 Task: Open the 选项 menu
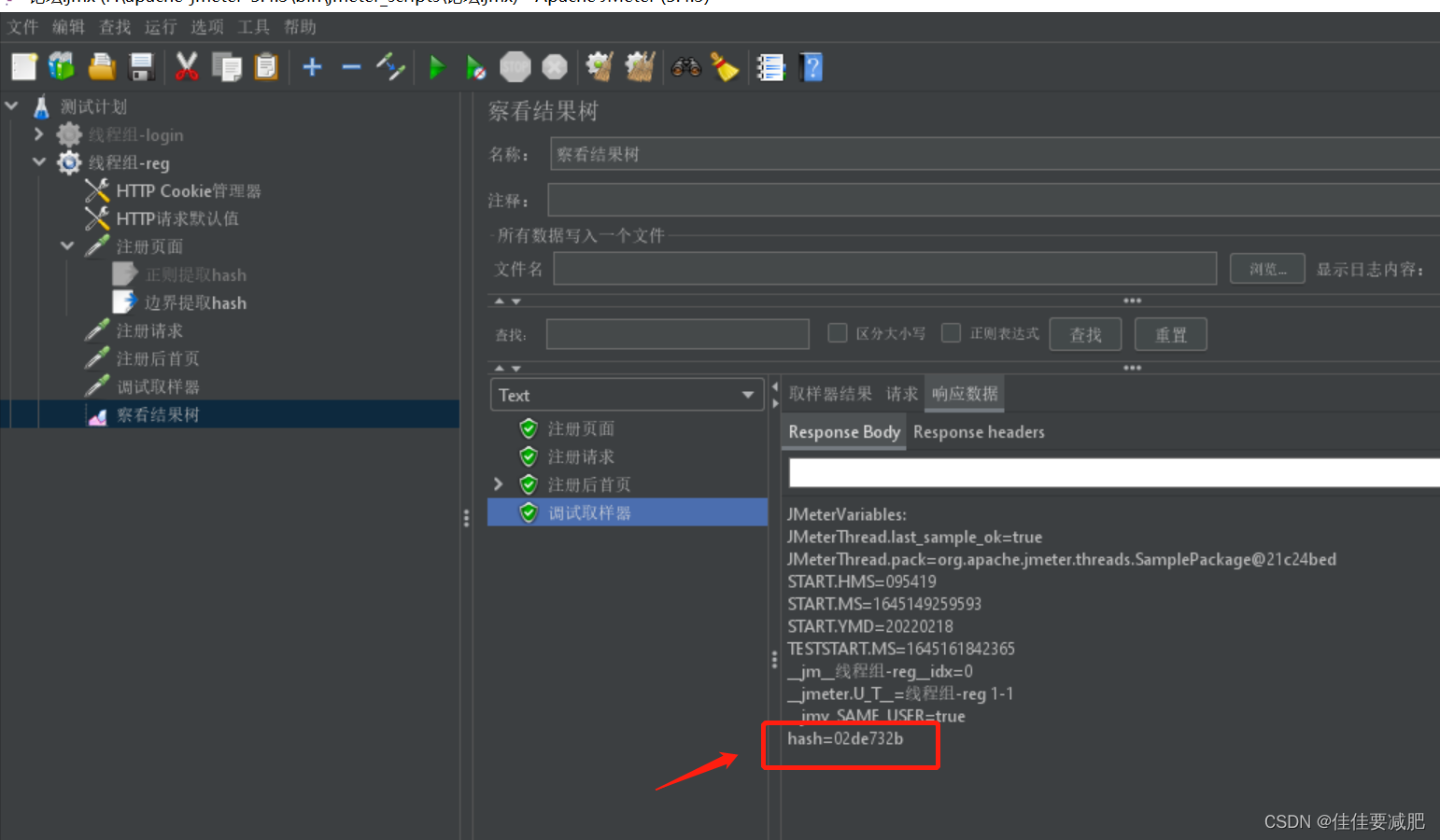click(207, 27)
